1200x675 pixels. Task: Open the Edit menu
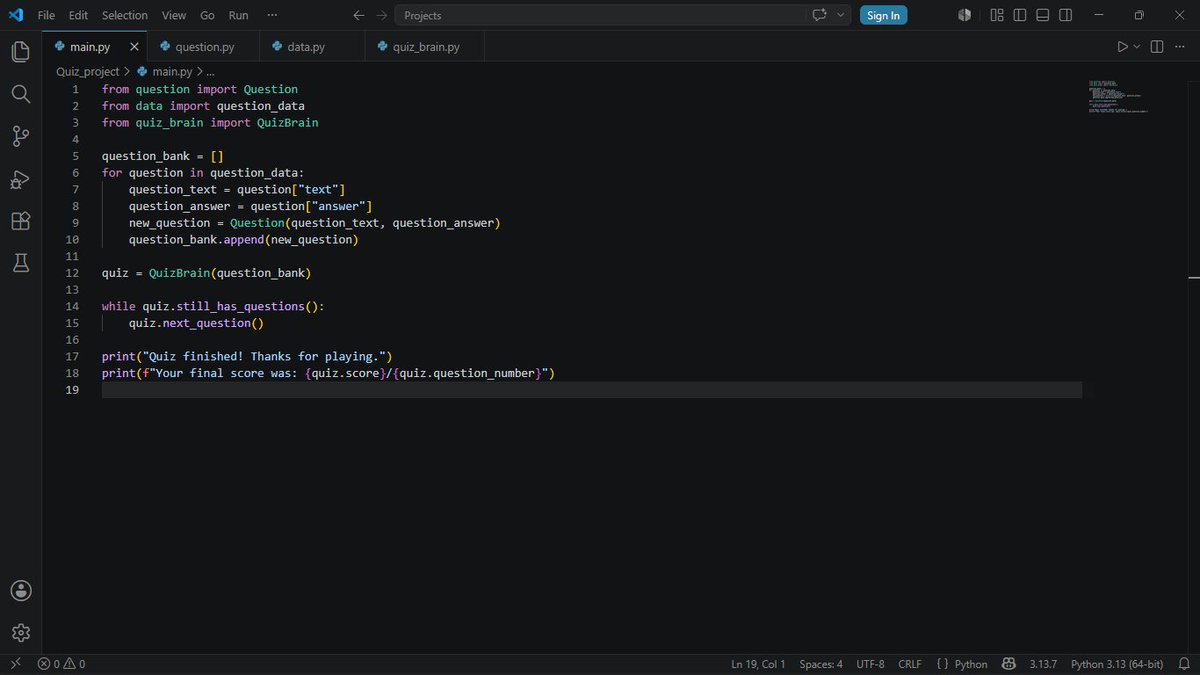(x=79, y=15)
